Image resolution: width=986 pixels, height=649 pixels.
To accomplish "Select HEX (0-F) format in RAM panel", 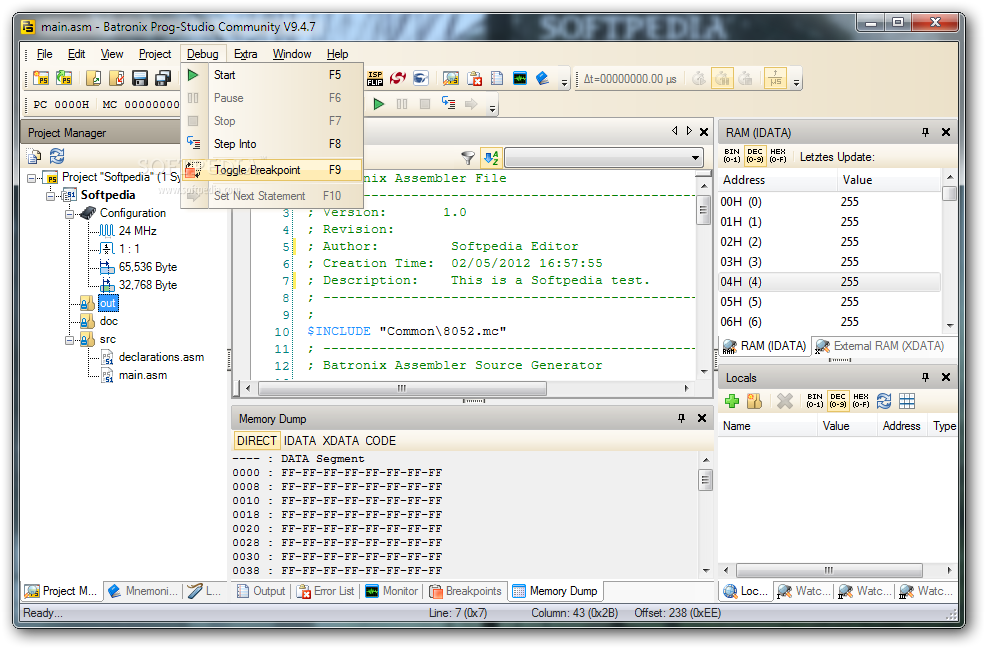I will 778,156.
